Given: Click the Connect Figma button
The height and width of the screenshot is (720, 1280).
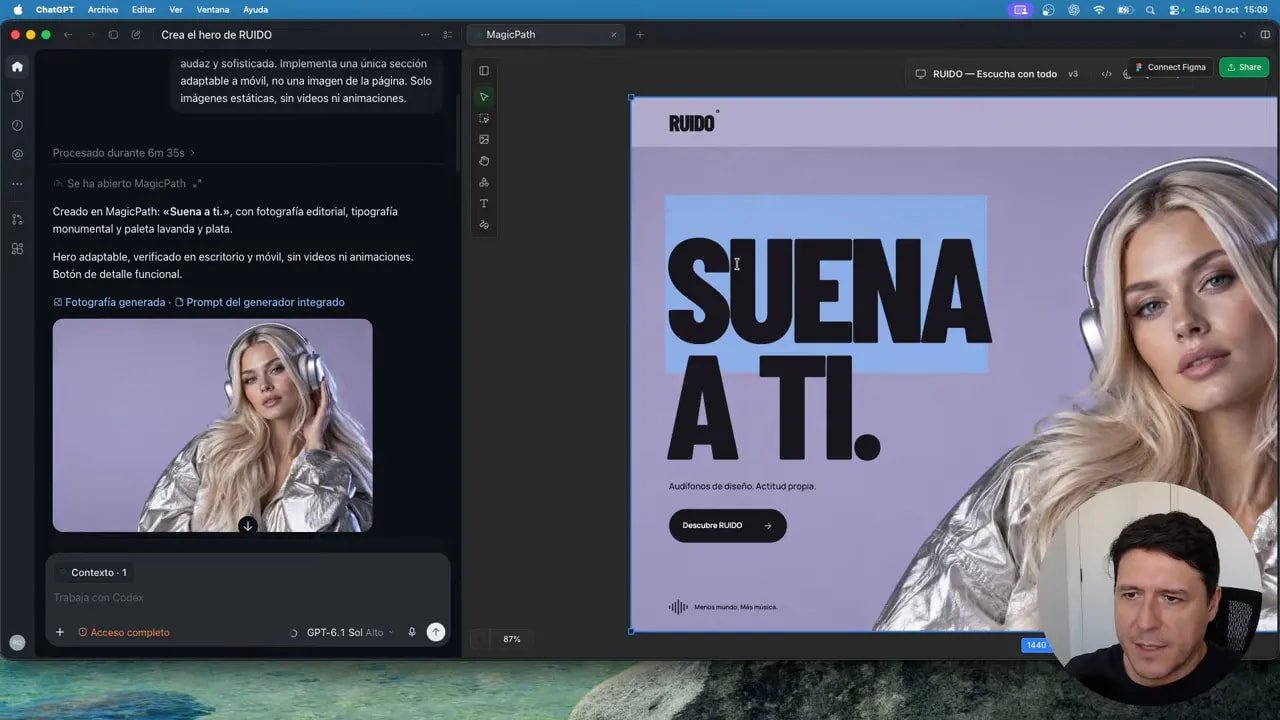Looking at the screenshot, I should 1170,67.
